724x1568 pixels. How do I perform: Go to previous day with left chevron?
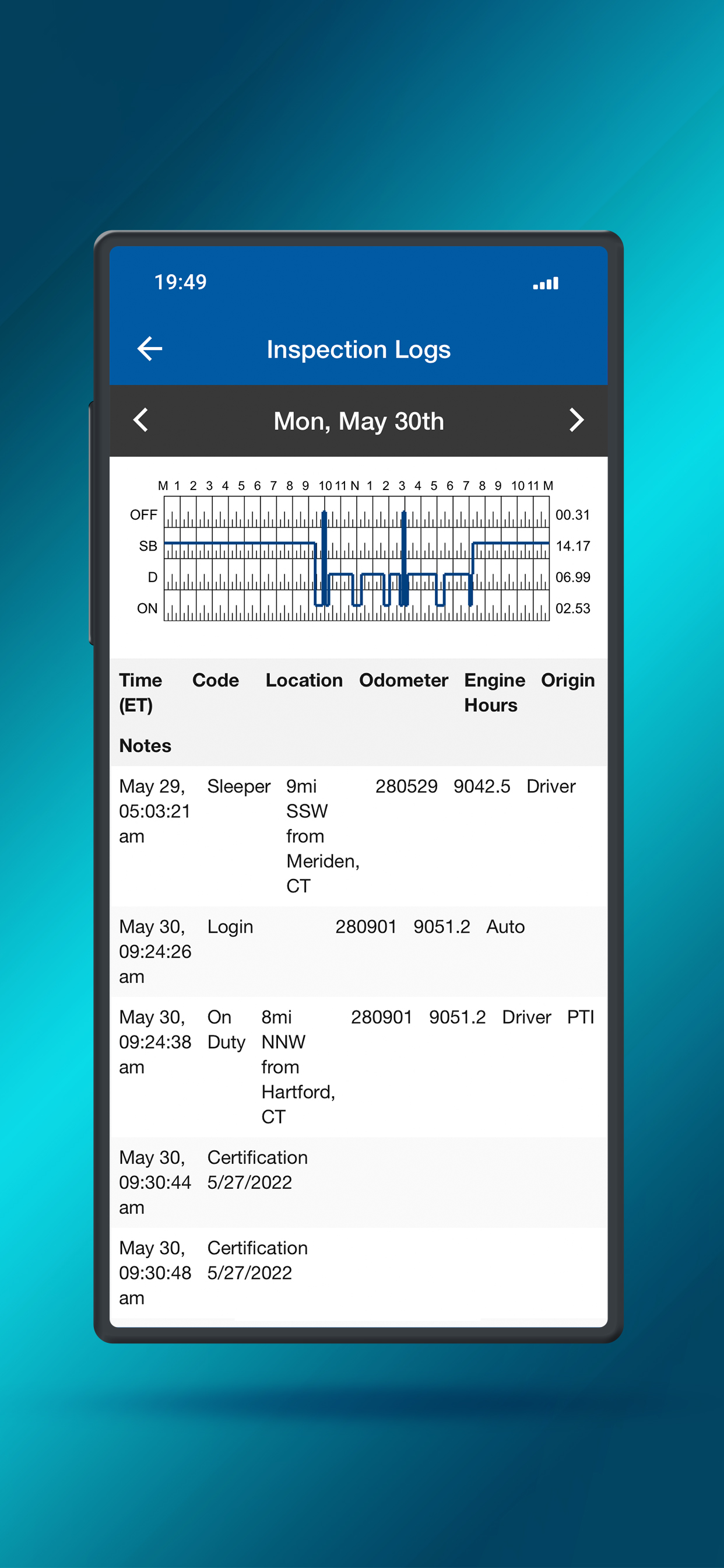click(141, 420)
